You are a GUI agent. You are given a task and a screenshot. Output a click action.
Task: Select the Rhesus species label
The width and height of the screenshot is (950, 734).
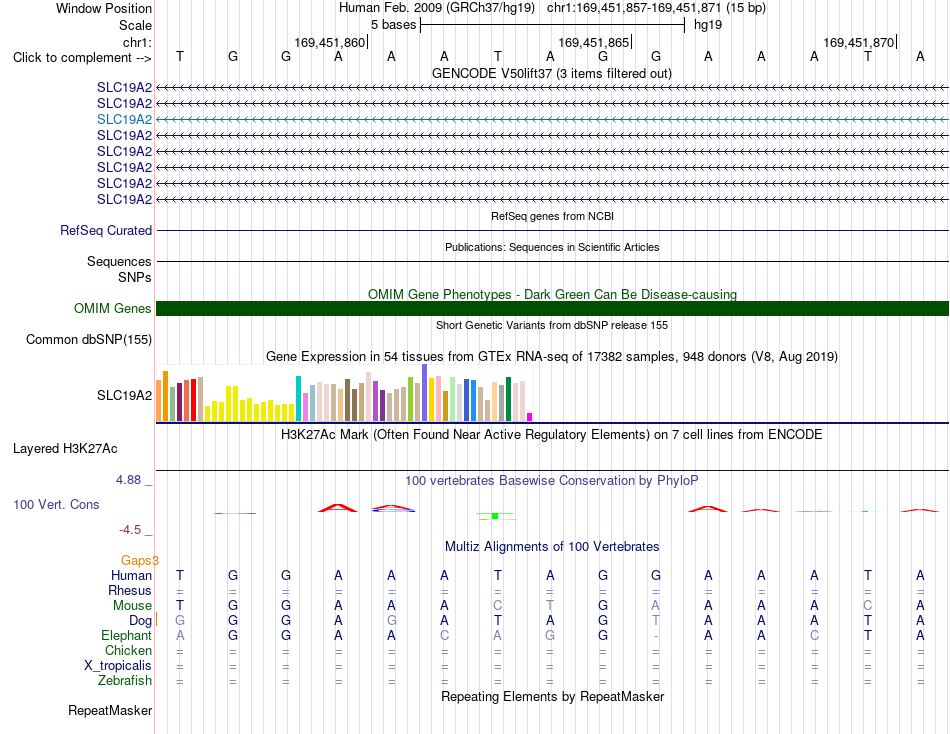[x=130, y=590]
